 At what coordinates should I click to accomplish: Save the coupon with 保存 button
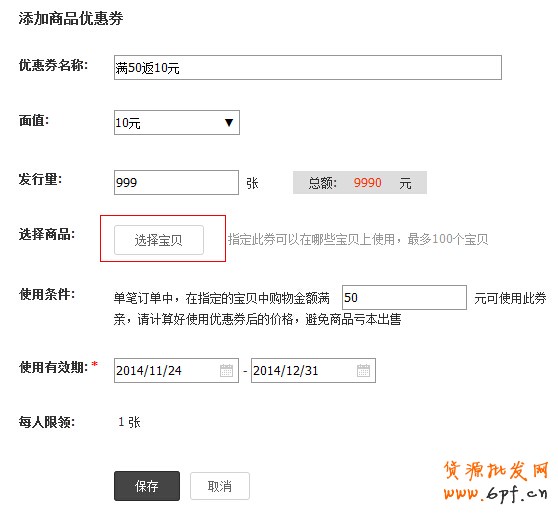point(147,486)
